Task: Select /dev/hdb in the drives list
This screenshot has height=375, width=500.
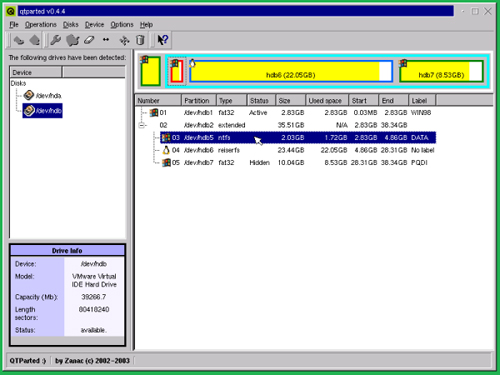Action: click(43, 111)
